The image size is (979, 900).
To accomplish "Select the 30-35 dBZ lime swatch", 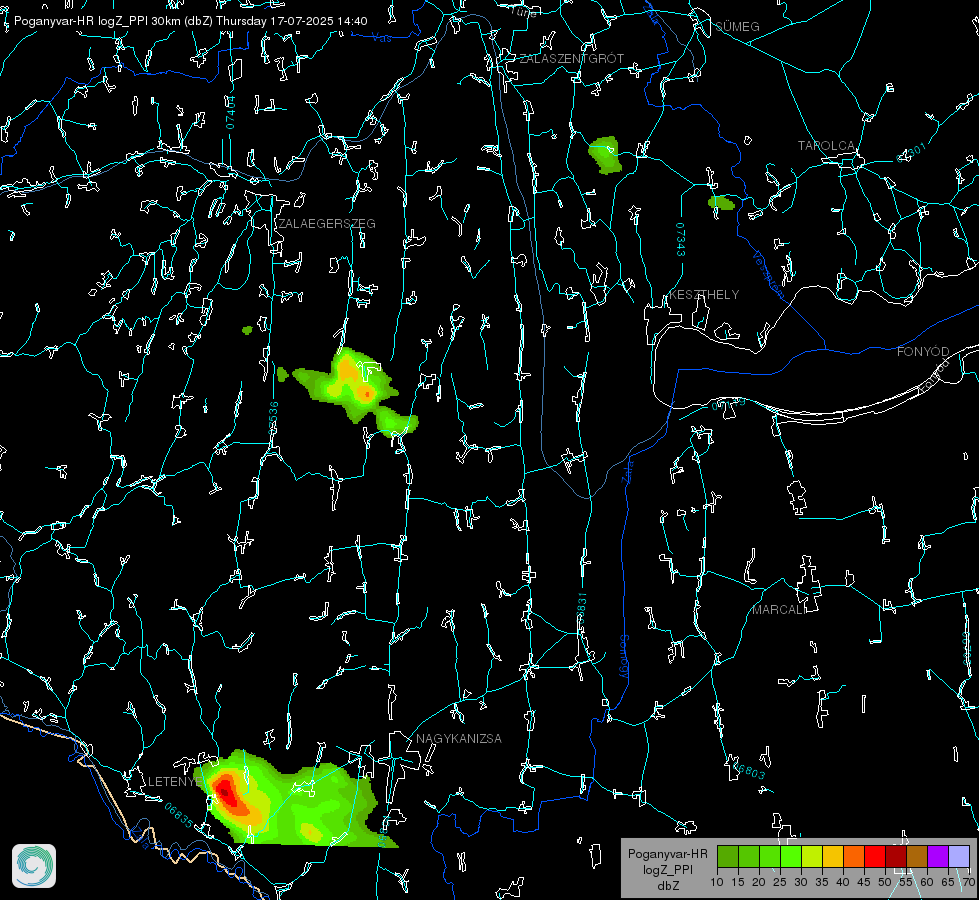I will pyautogui.click(x=812, y=856).
